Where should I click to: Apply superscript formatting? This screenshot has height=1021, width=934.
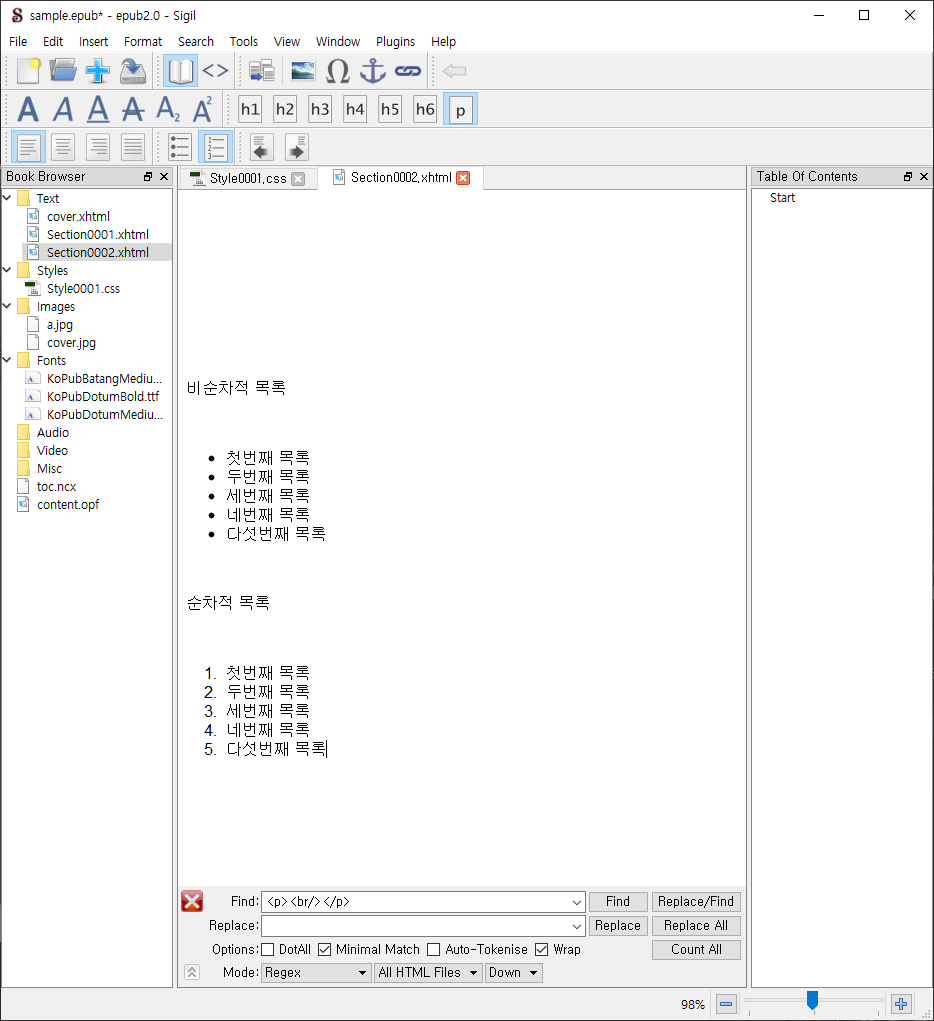[203, 109]
